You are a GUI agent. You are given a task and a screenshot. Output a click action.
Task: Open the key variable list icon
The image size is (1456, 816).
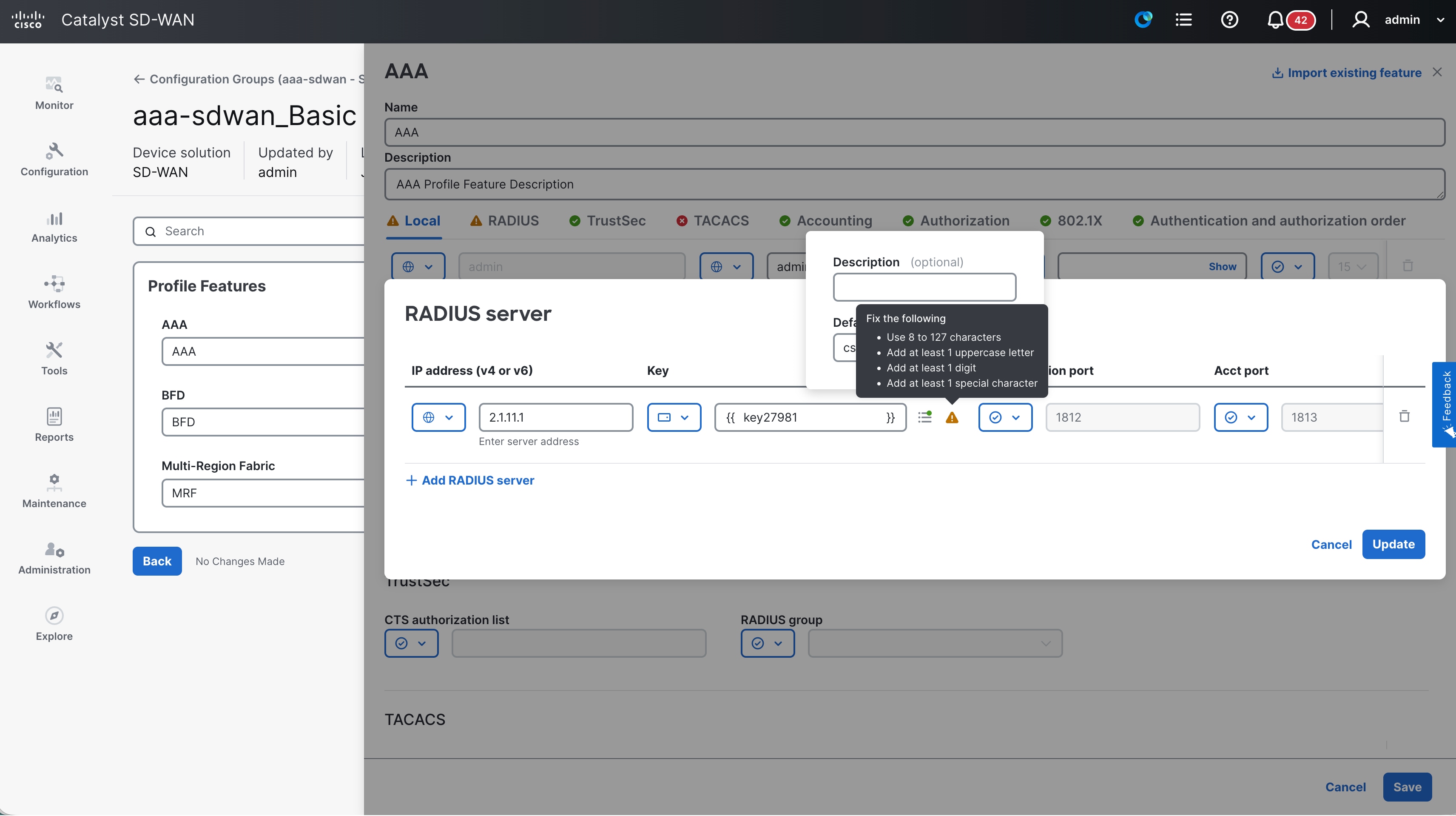tap(925, 417)
